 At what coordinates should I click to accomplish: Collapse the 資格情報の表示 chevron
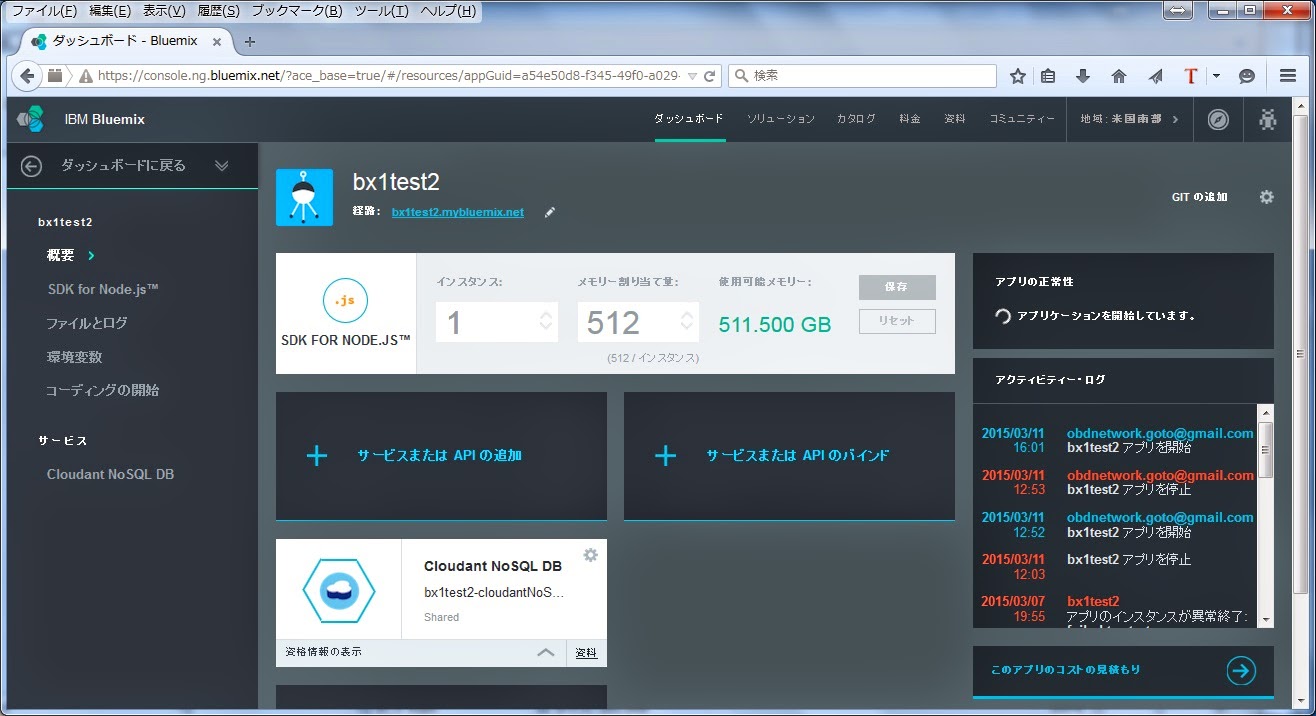(545, 653)
